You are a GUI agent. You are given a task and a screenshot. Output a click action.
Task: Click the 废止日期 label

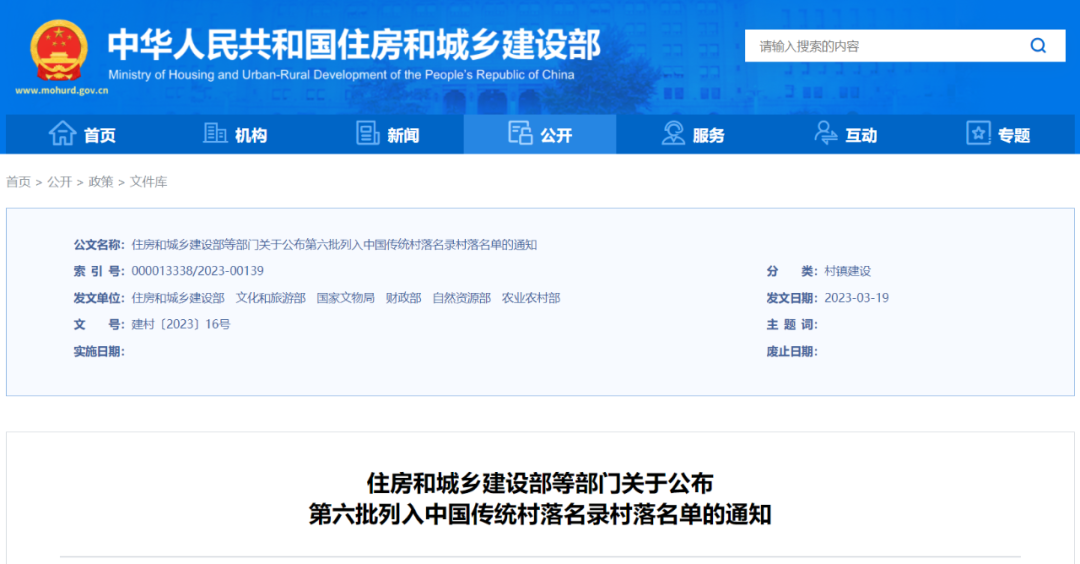792,351
